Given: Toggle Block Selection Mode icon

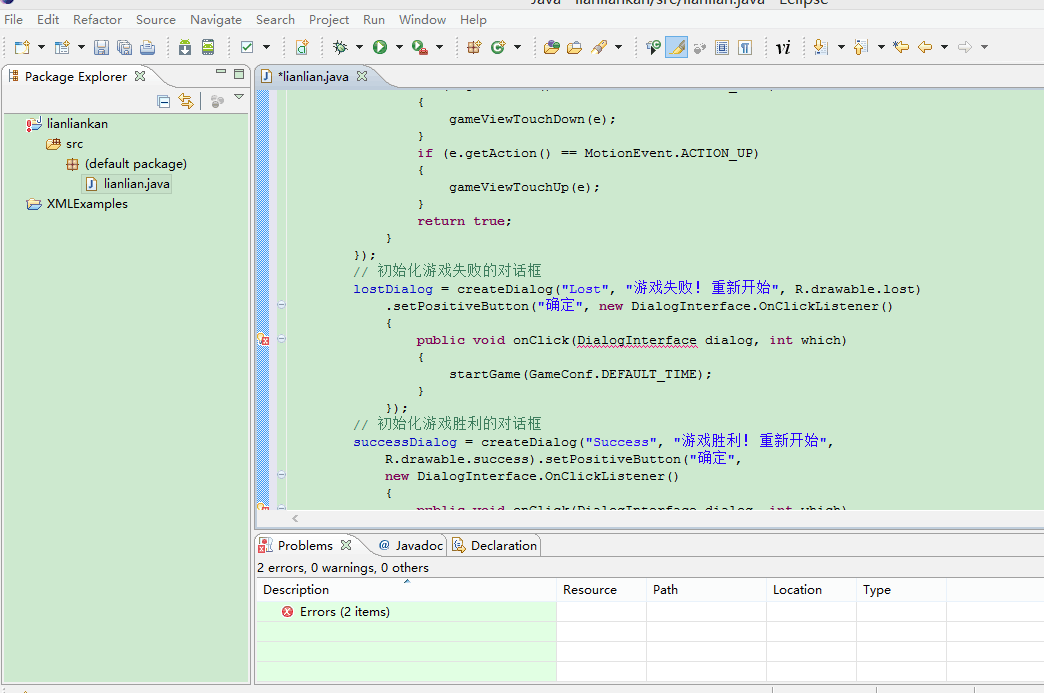Looking at the screenshot, I should 722,47.
